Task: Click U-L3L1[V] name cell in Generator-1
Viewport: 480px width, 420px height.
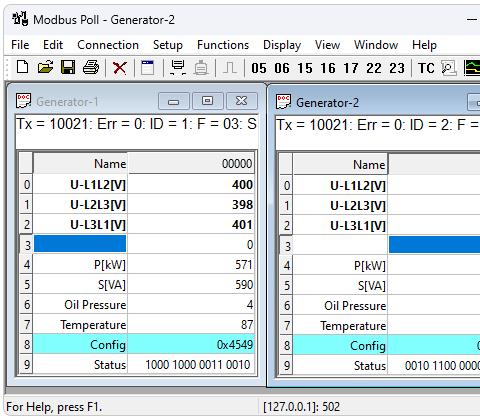Action: click(80, 224)
